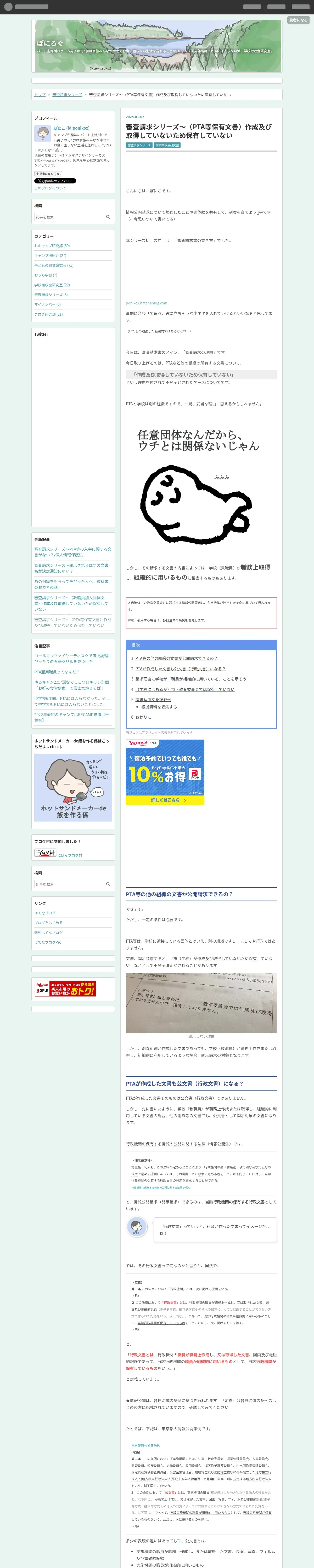The image size is (314, 1568).
Task: Jump to contents item 5 請求理由文を記載例
Action: pyautogui.click(x=153, y=699)
